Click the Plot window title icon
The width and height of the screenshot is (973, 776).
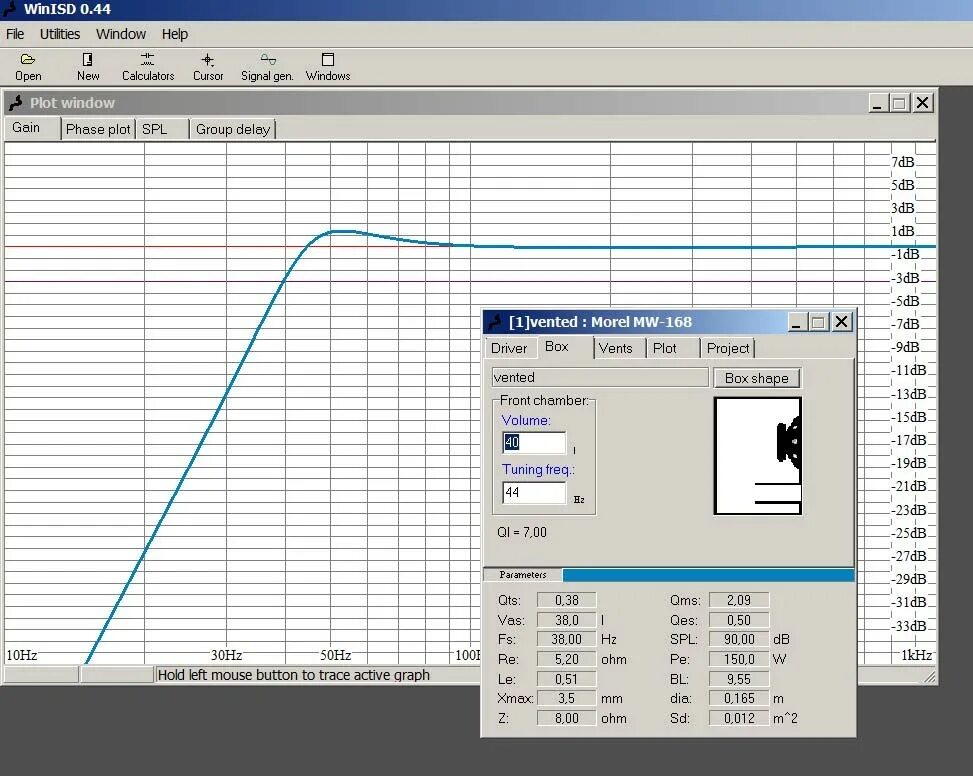(x=16, y=103)
